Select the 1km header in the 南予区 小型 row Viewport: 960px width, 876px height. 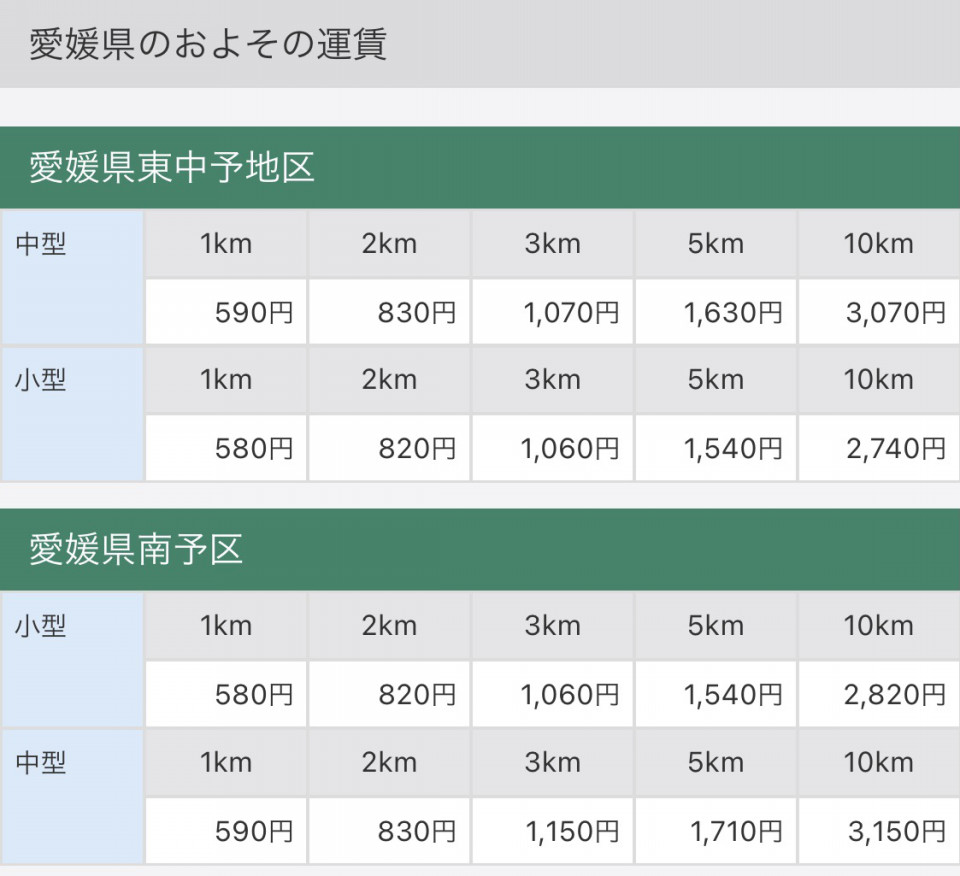[226, 626]
